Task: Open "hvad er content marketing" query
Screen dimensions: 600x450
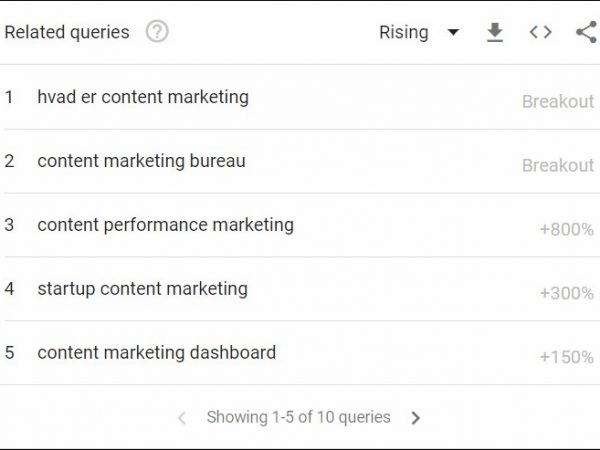Action: pos(143,97)
